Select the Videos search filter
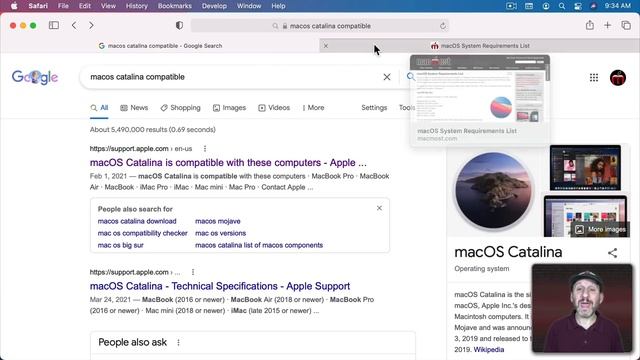The image size is (640, 360). coord(274,108)
